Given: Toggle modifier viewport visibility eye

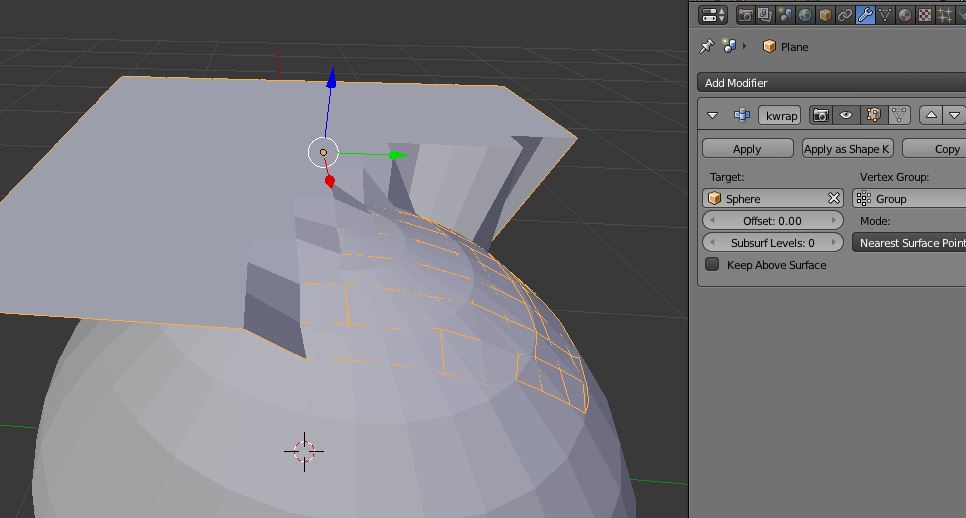Looking at the screenshot, I should tap(846, 115).
